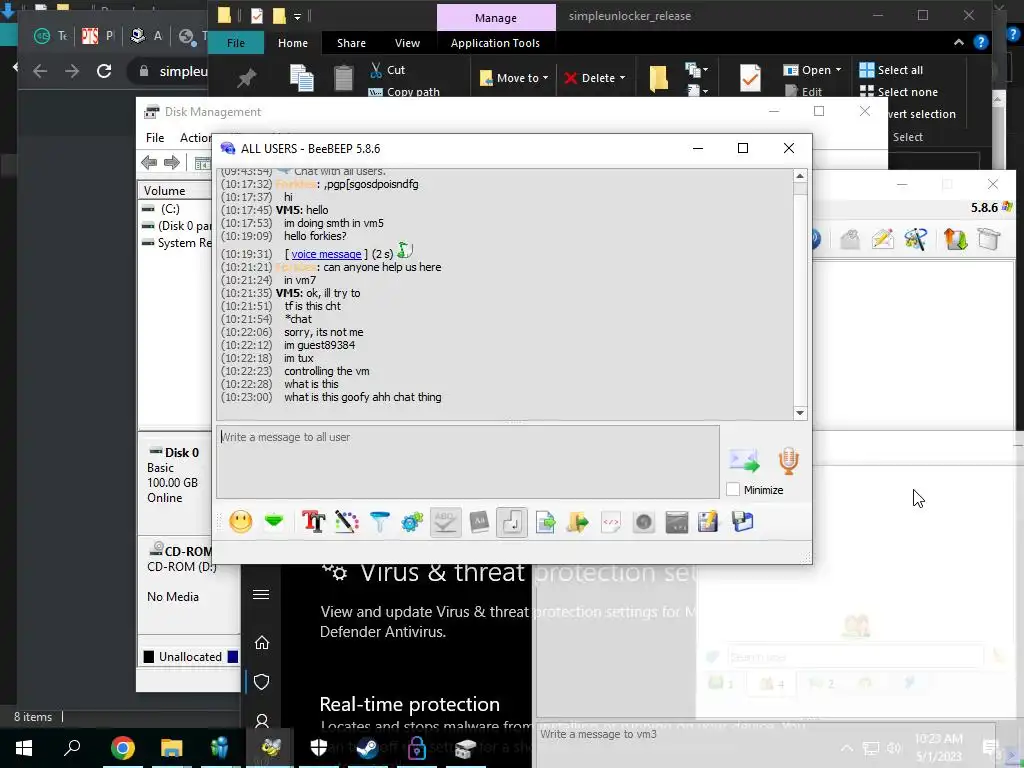Switch to Share ribbon tab
This screenshot has width=1024, height=768.
(351, 43)
